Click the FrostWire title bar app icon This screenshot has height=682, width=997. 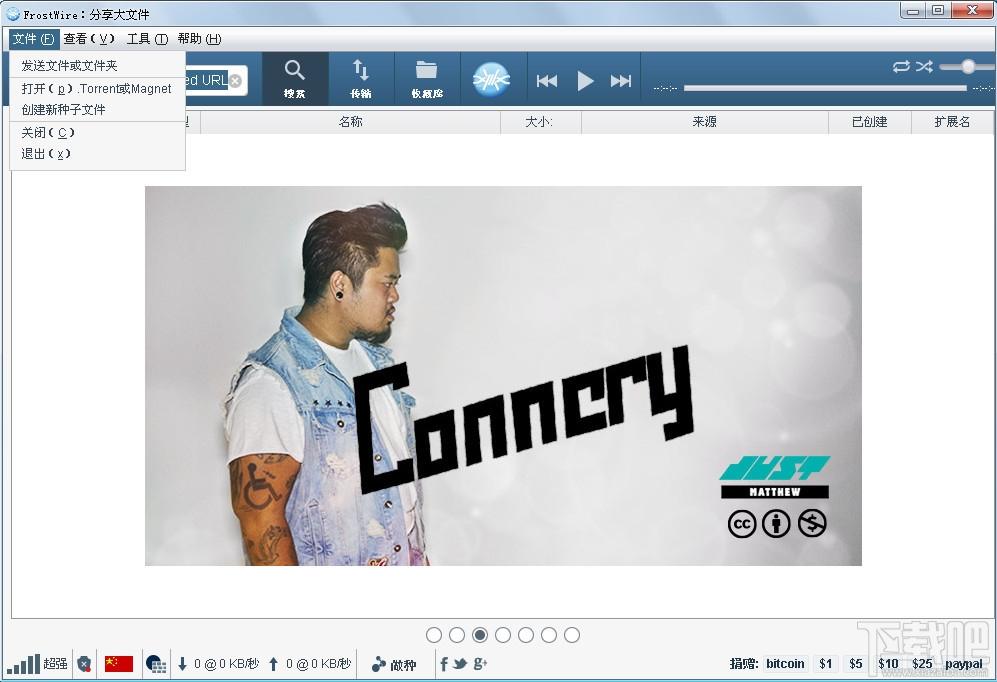13,13
